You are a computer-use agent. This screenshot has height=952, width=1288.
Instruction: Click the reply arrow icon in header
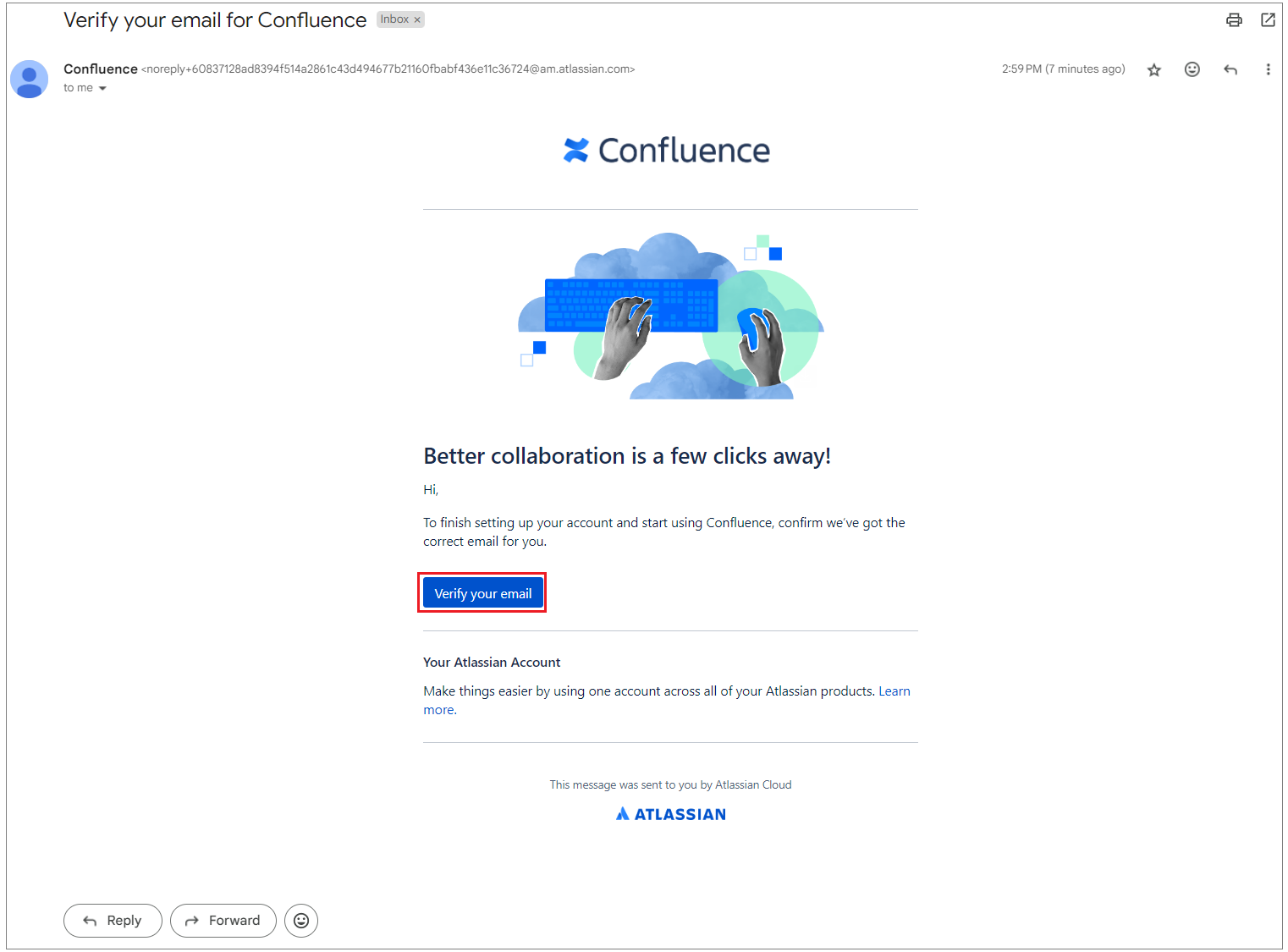[1230, 69]
